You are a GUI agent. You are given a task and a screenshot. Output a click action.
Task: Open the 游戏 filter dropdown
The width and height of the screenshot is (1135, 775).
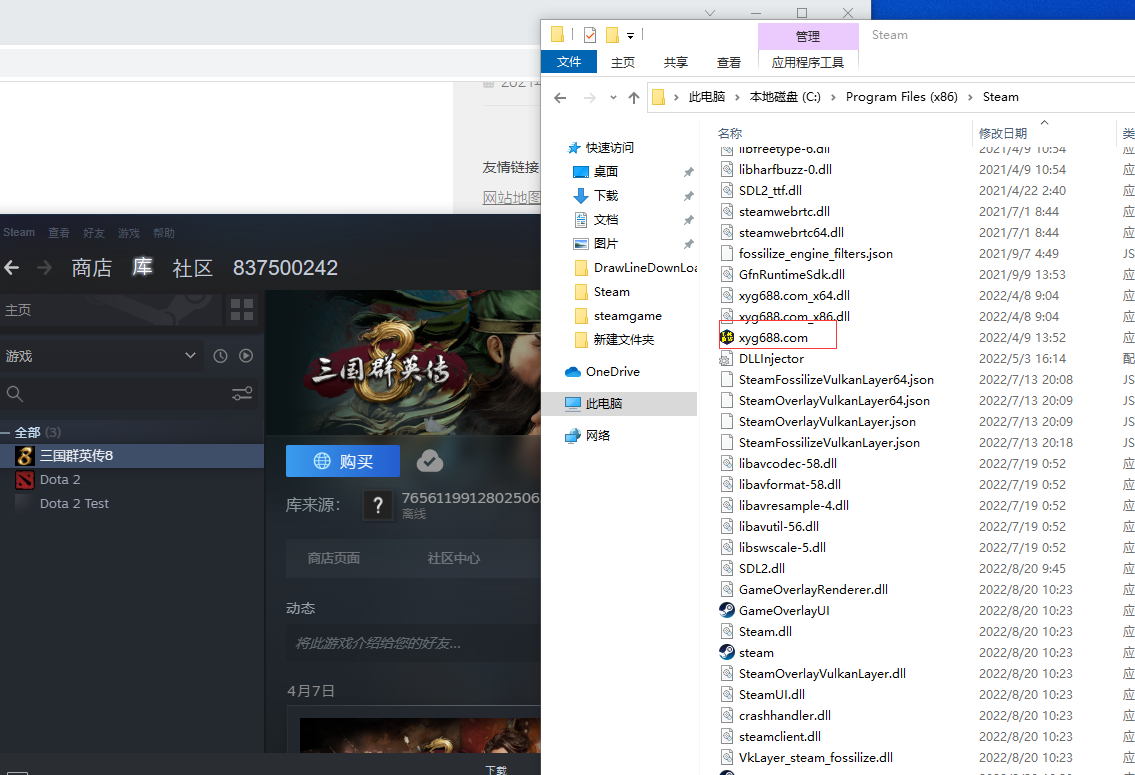tap(190, 356)
